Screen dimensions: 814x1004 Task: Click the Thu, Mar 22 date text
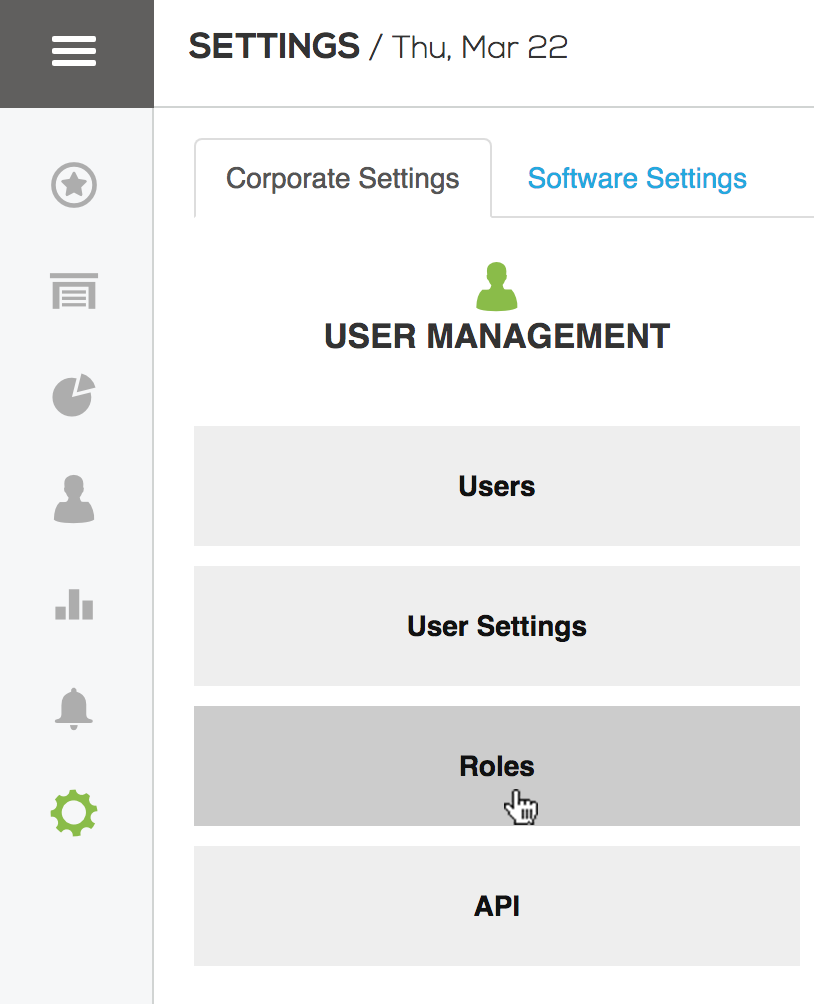coord(480,47)
